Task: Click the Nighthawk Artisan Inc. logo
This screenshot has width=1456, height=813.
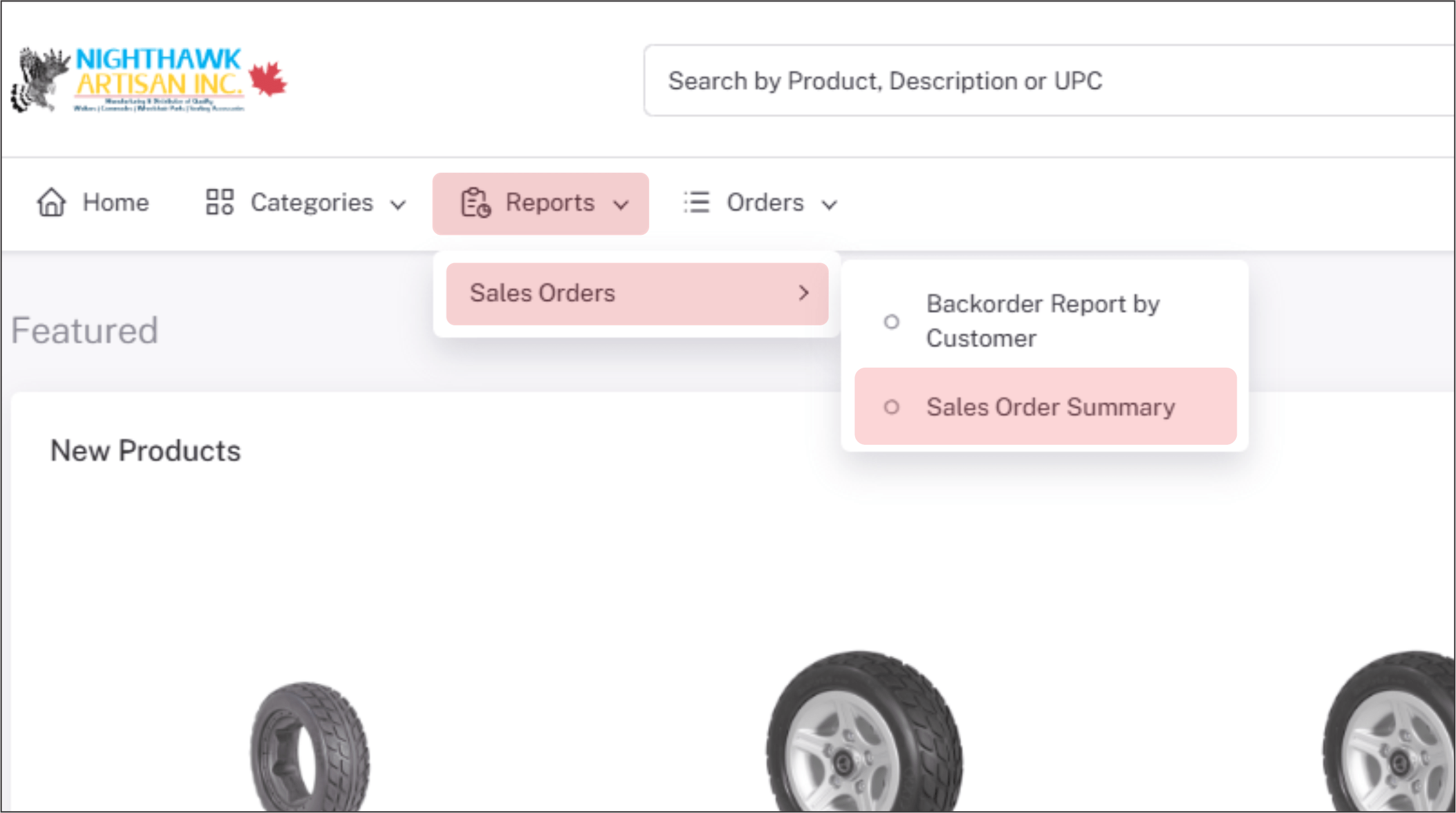Action: [x=149, y=79]
